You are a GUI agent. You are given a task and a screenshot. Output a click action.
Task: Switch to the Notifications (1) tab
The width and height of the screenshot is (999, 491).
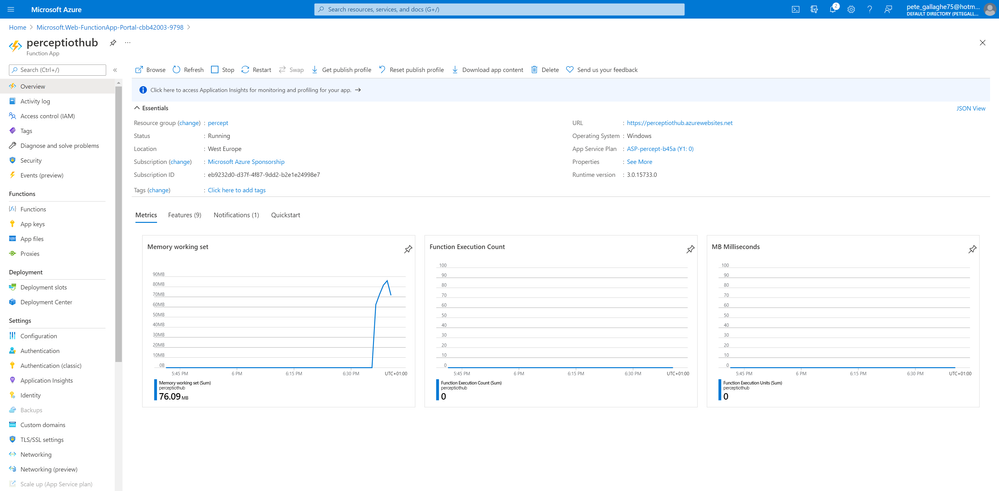(236, 215)
